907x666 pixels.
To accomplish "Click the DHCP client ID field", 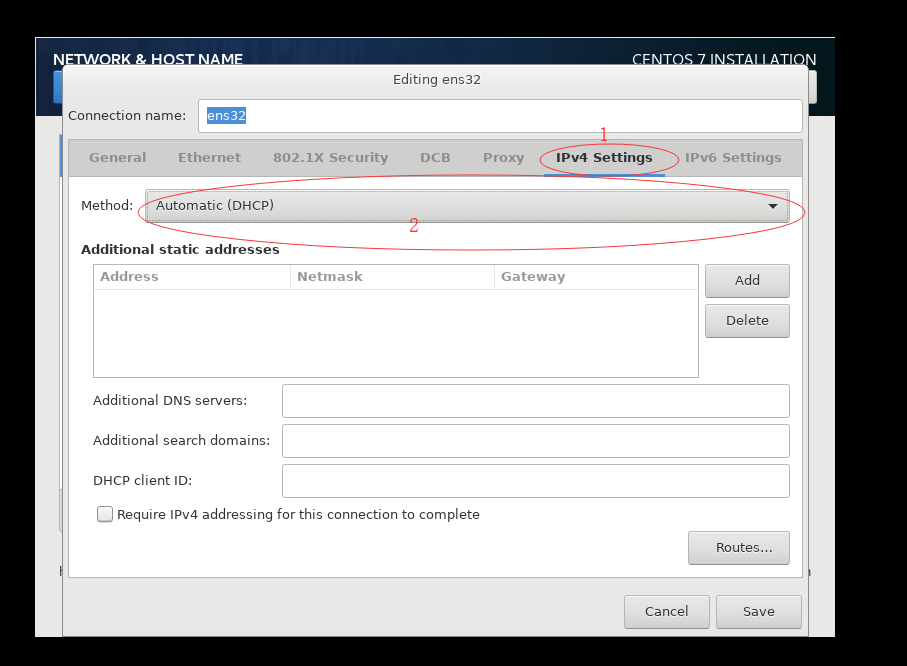I will (536, 481).
